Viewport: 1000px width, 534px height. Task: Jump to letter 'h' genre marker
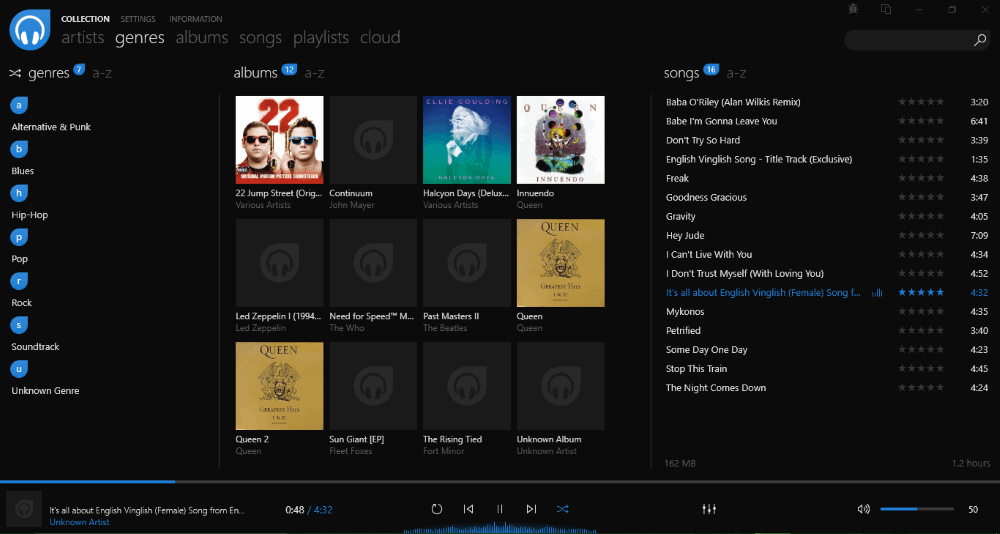coord(19,193)
